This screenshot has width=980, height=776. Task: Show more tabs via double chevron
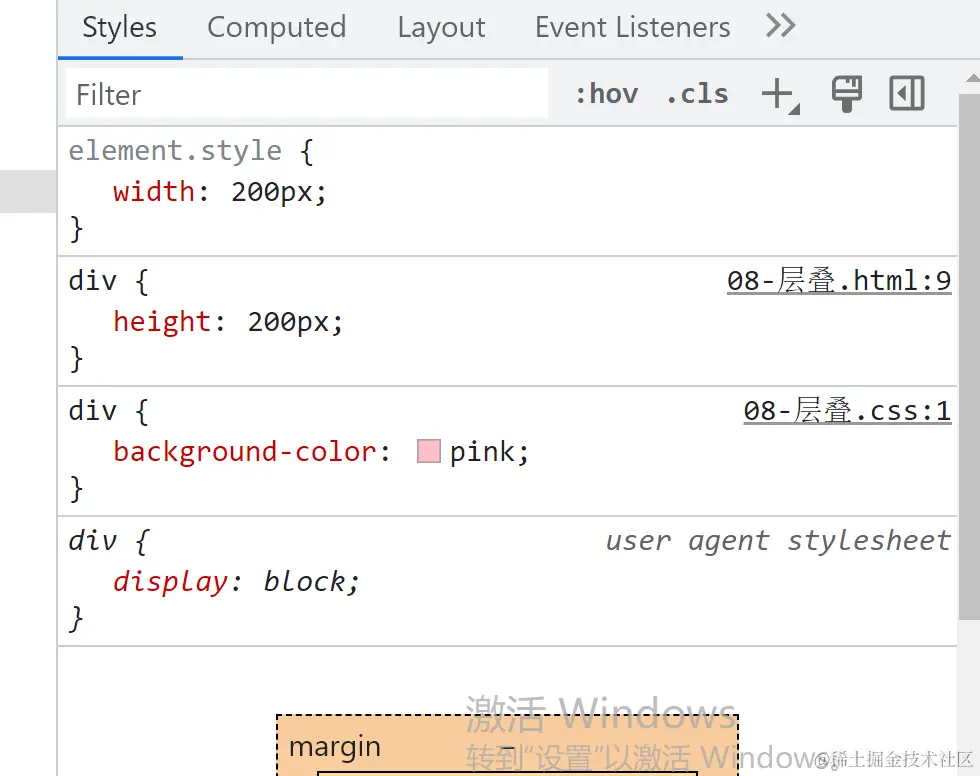(780, 26)
